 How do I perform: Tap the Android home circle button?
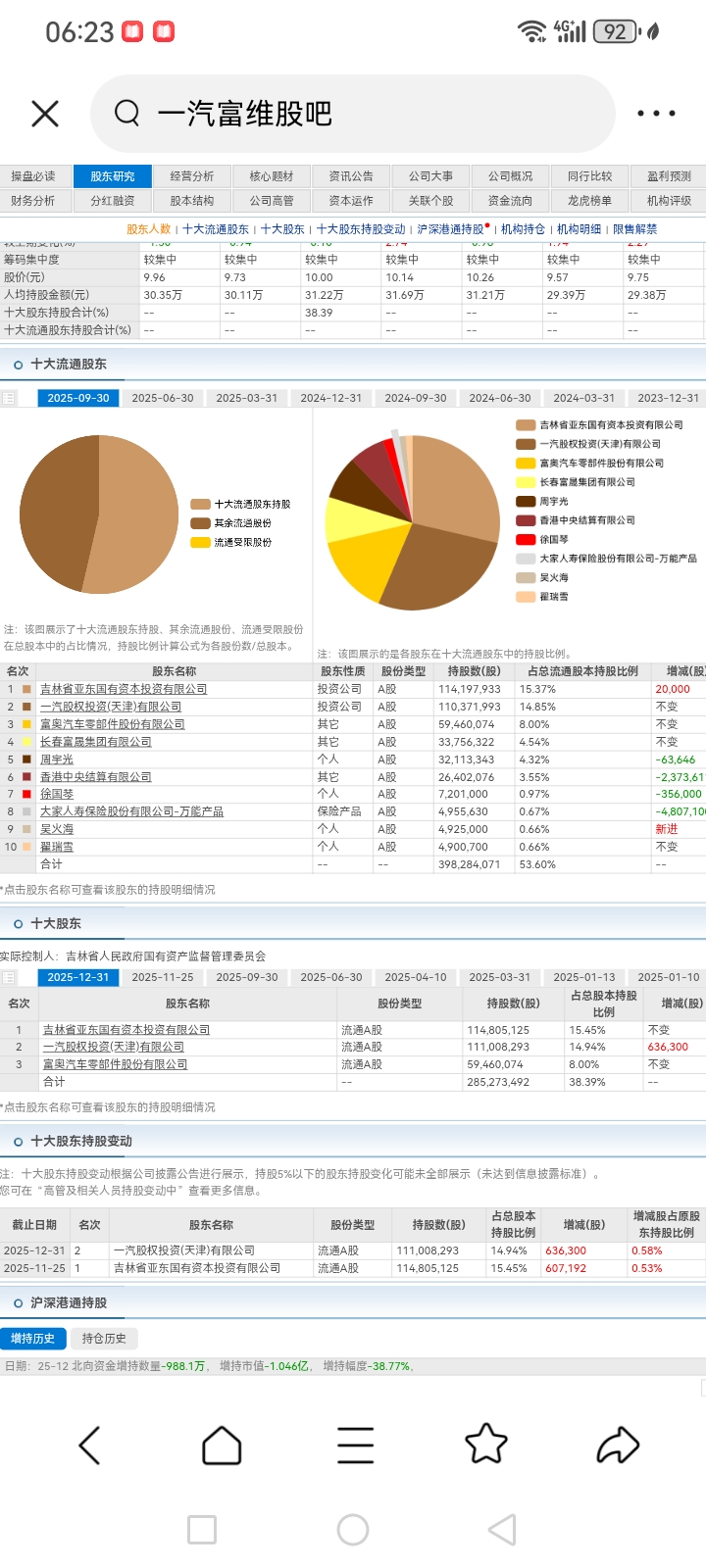point(353,1530)
